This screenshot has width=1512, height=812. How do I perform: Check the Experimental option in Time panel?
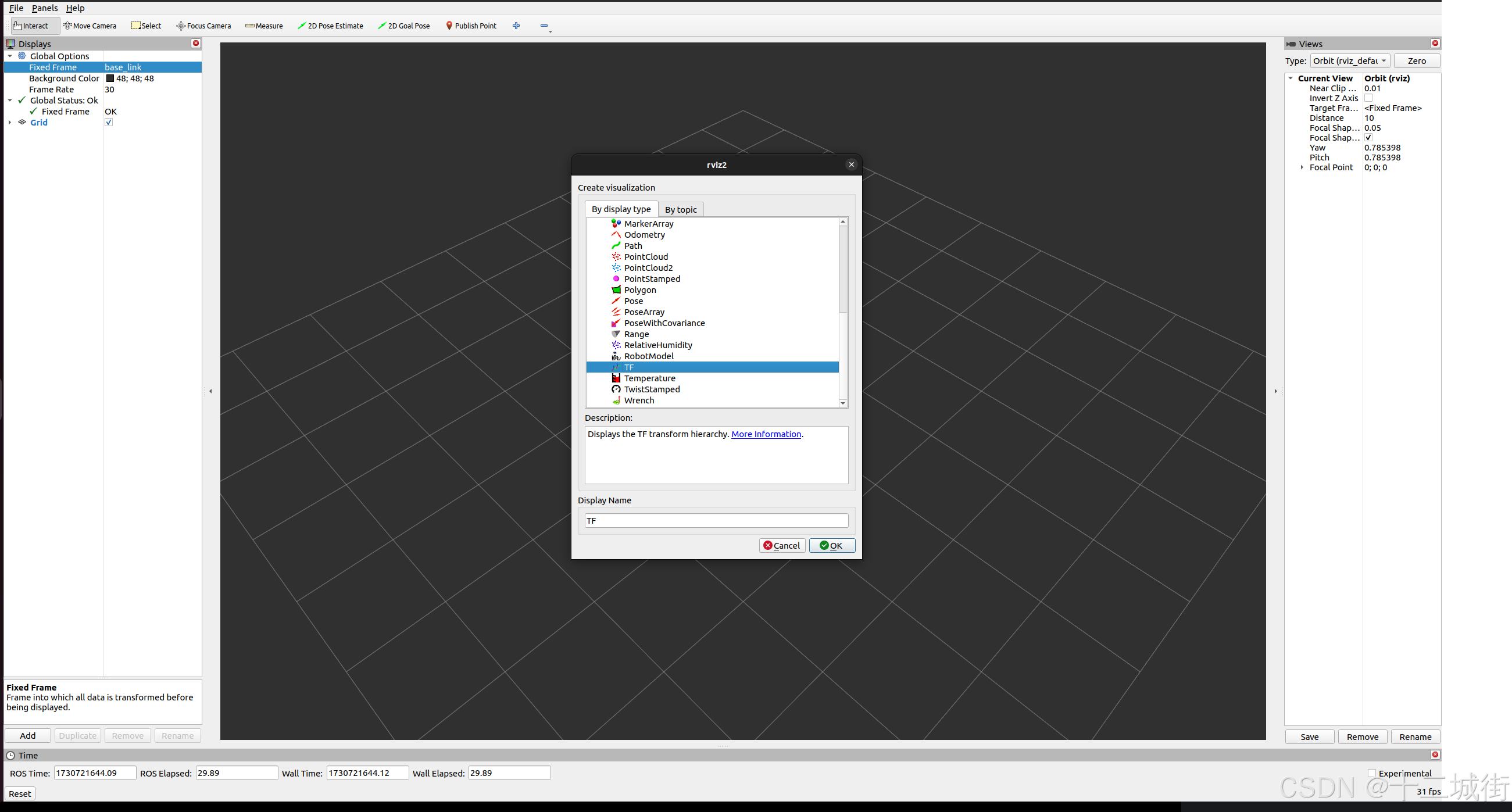click(x=1372, y=772)
